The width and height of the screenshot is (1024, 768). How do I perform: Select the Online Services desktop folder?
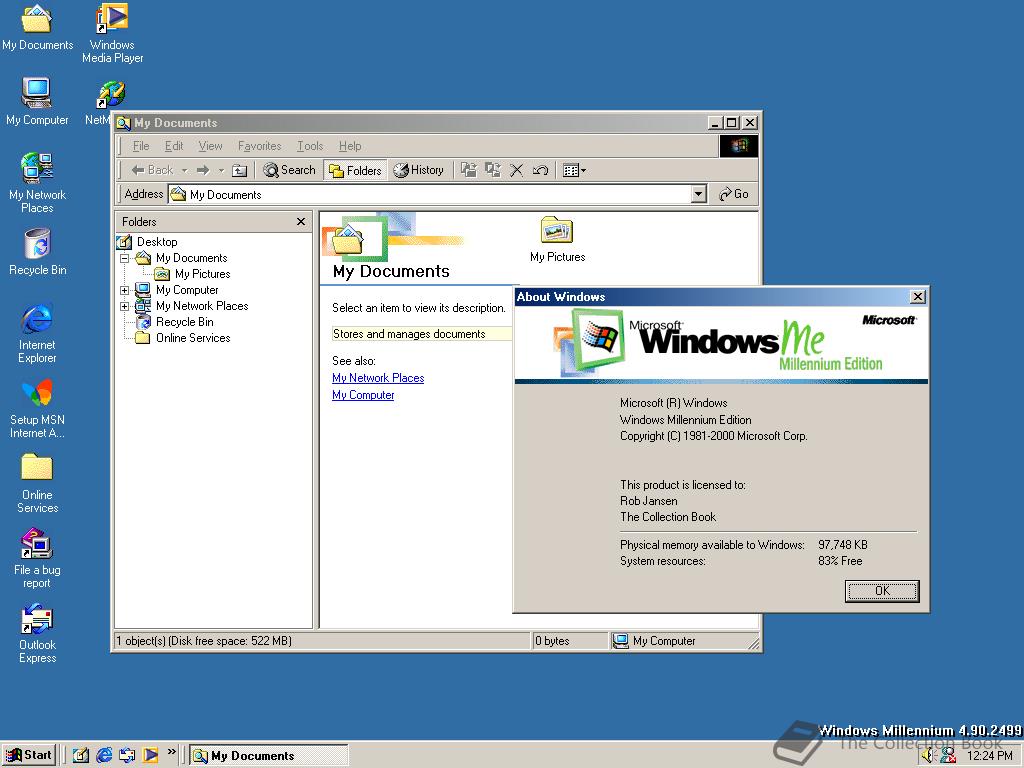(x=37, y=483)
